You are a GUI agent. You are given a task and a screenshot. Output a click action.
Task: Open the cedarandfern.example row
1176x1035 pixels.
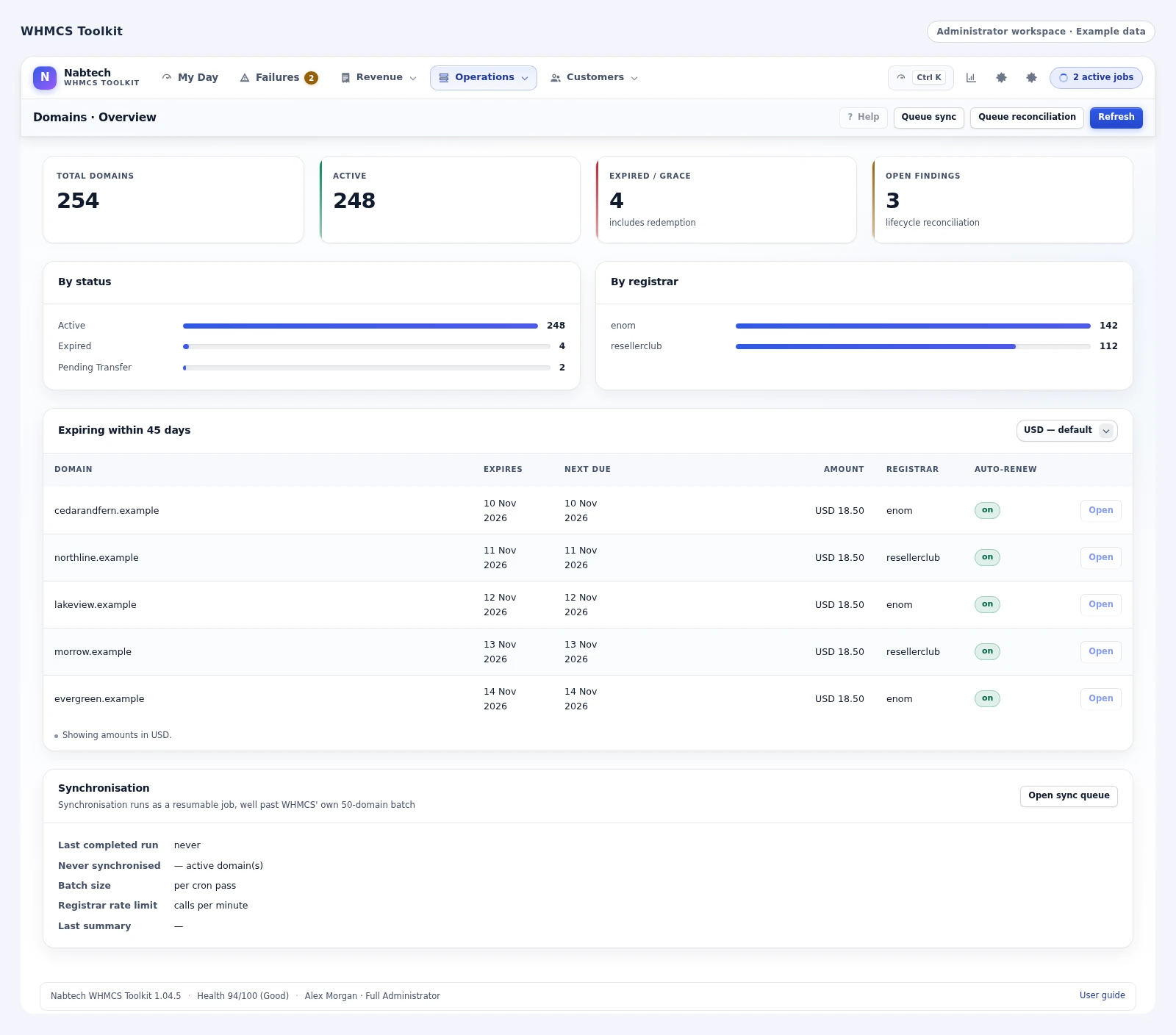tap(1100, 510)
